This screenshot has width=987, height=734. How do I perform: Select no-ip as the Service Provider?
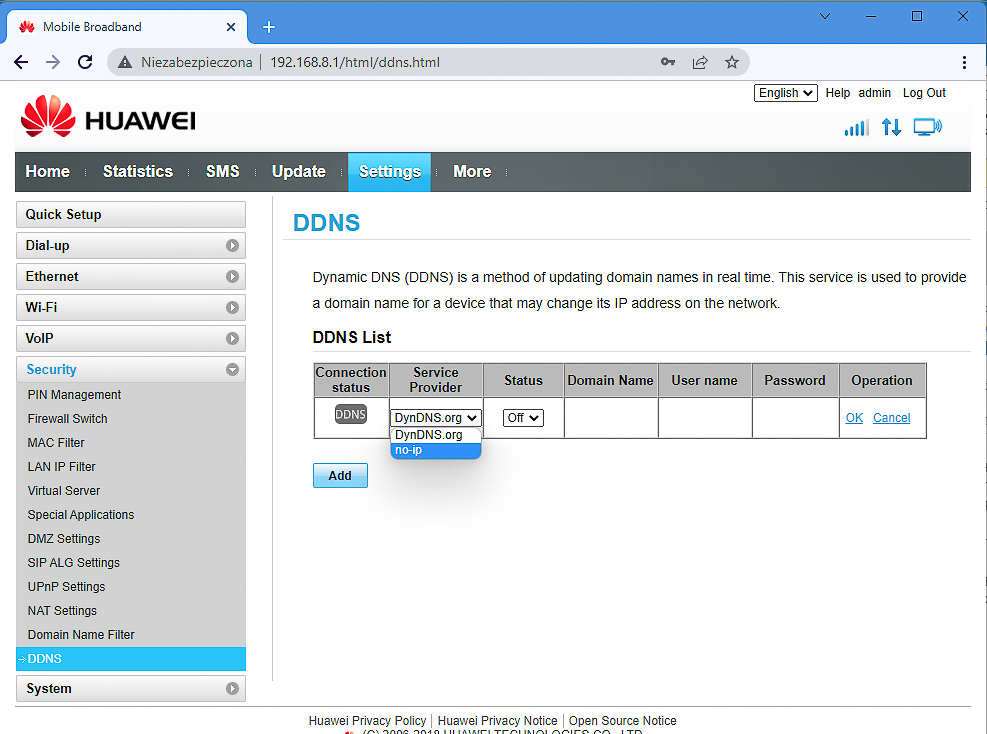tap(408, 450)
